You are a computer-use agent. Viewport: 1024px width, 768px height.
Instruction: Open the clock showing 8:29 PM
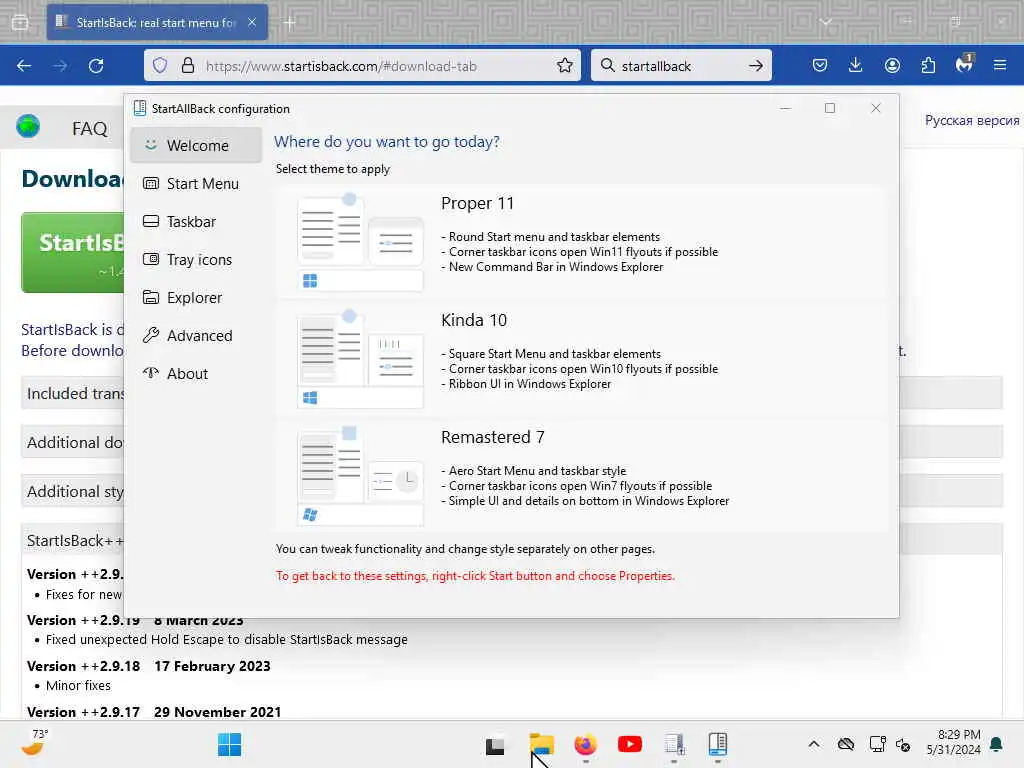coord(953,742)
